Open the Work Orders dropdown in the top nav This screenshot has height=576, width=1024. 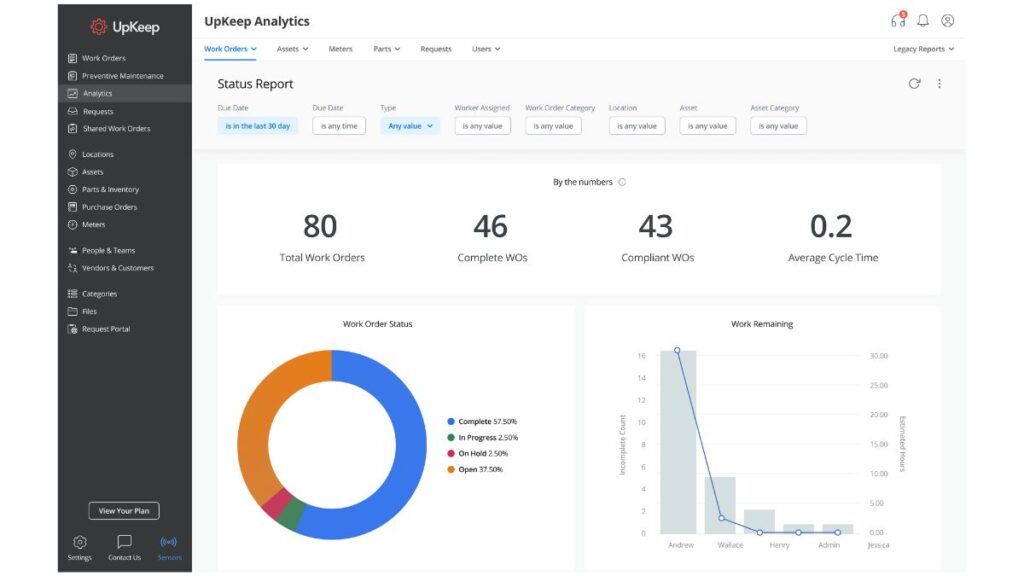[x=229, y=48]
